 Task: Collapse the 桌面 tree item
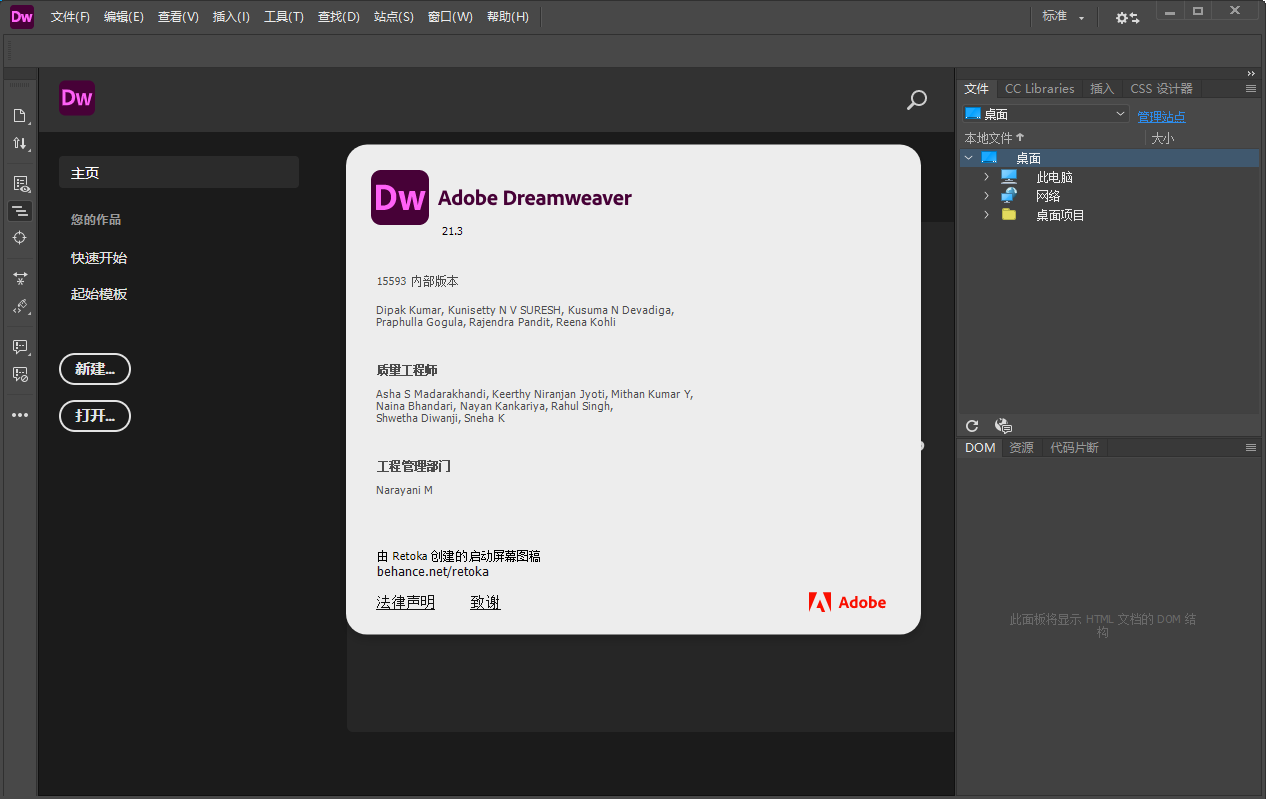tap(968, 157)
